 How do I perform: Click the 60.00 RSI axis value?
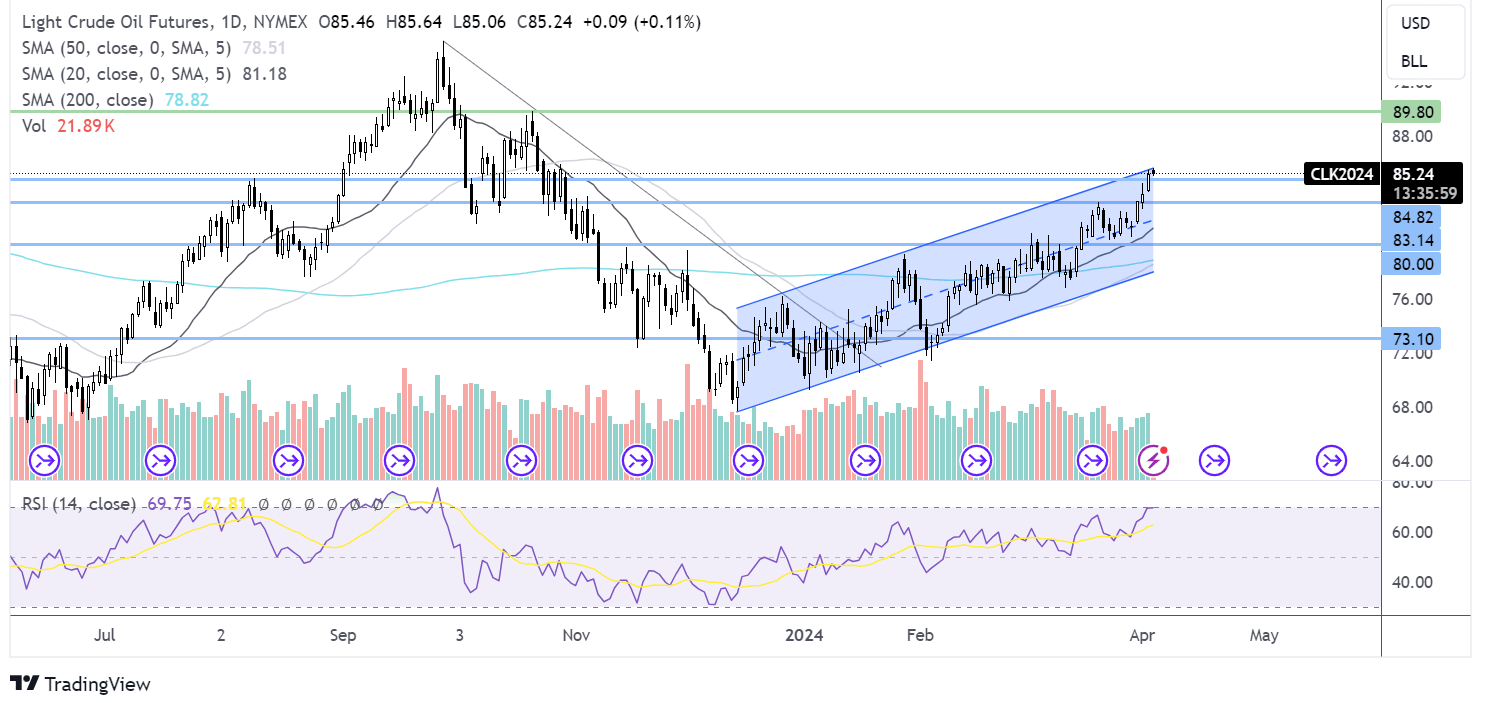tap(1414, 532)
